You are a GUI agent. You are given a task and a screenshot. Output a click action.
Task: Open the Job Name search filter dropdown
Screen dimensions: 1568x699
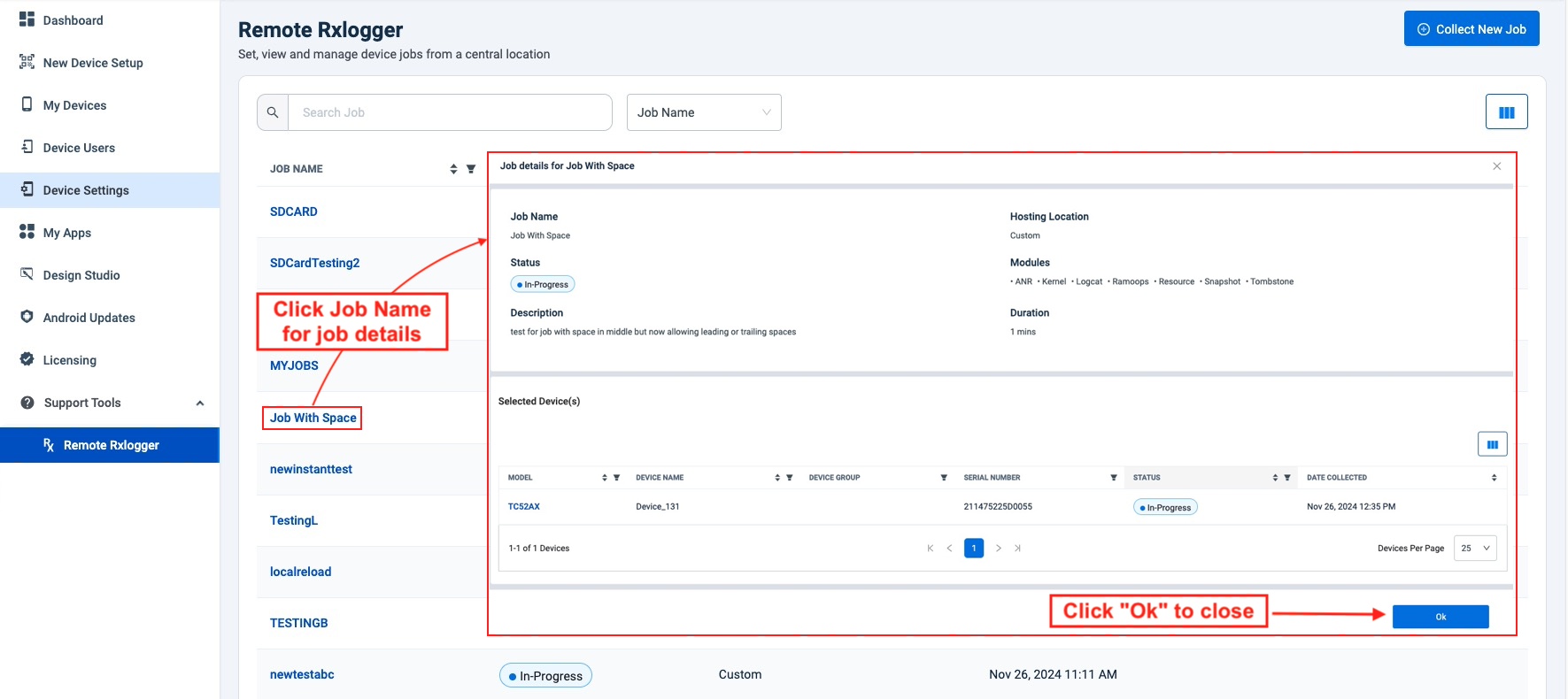704,112
